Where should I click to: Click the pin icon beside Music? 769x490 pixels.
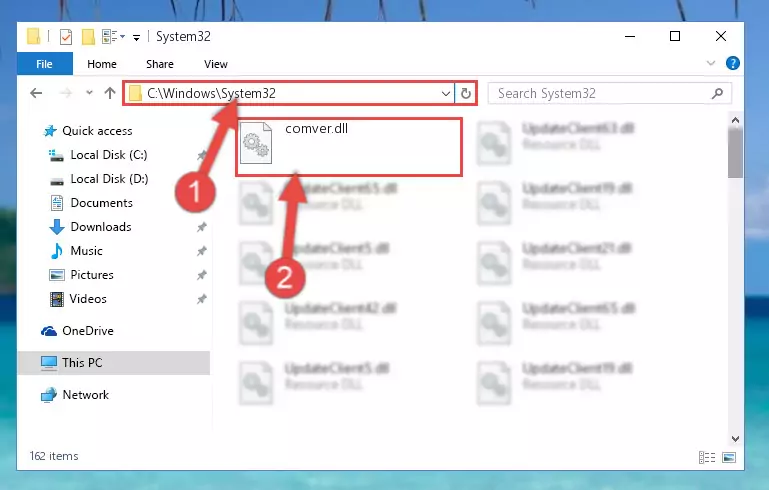coord(202,251)
